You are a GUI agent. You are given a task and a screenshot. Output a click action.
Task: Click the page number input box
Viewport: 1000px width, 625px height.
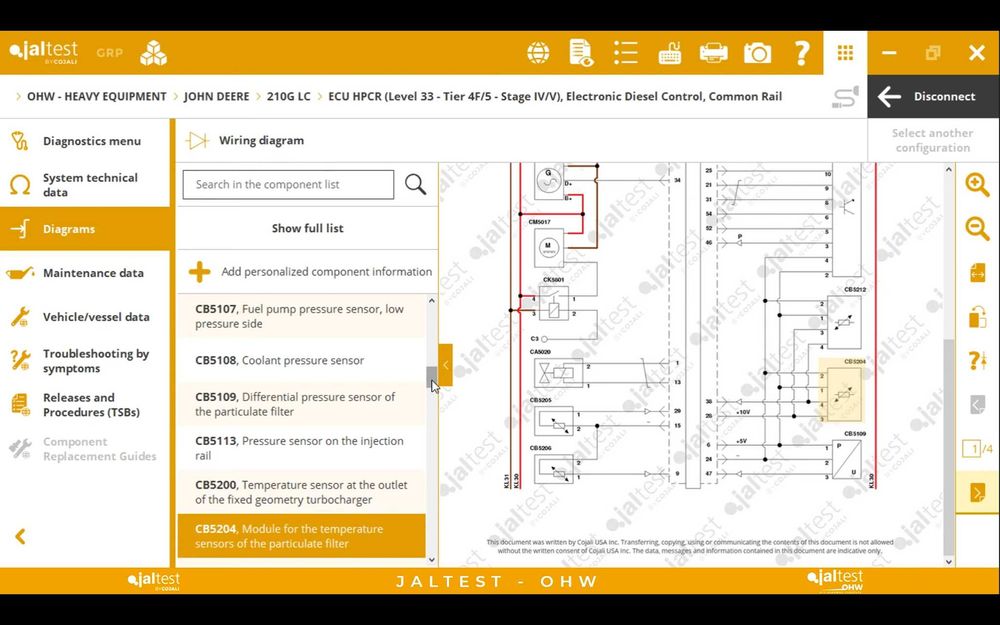[973, 449]
